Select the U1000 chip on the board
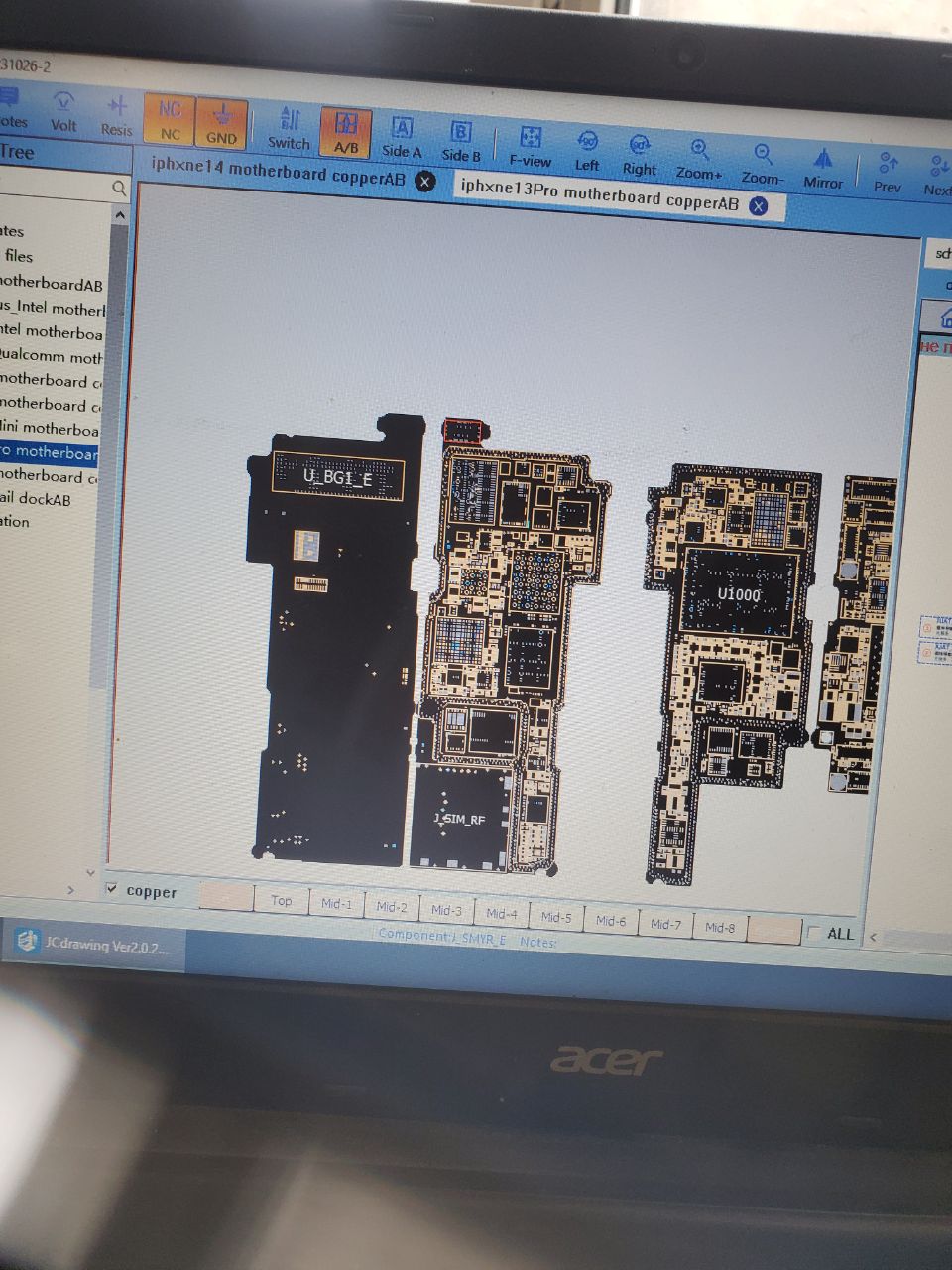The image size is (952, 1270). coord(739,594)
